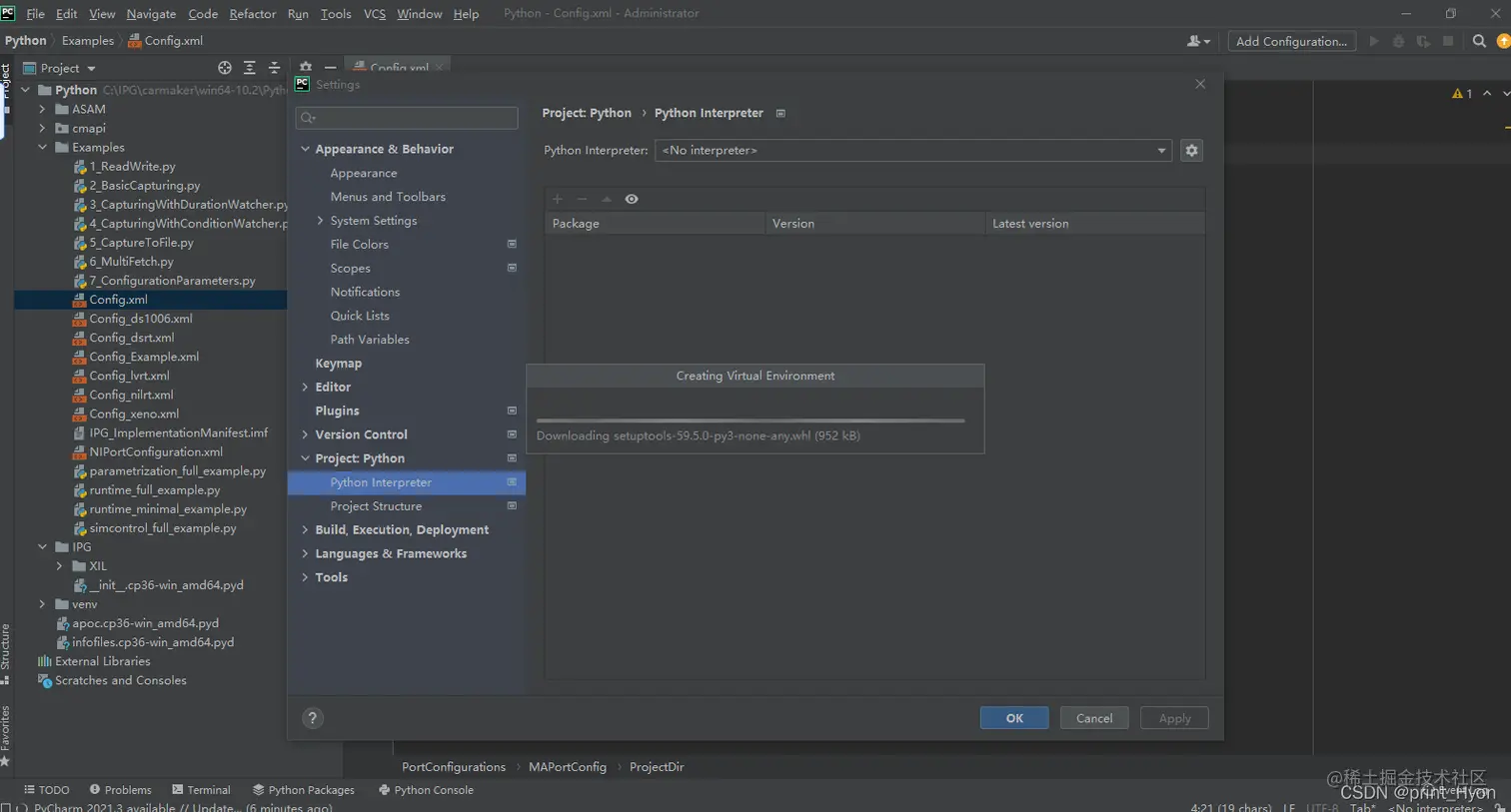This screenshot has height=812, width=1511.
Task: Select Notifications settings item
Action: tap(365, 292)
